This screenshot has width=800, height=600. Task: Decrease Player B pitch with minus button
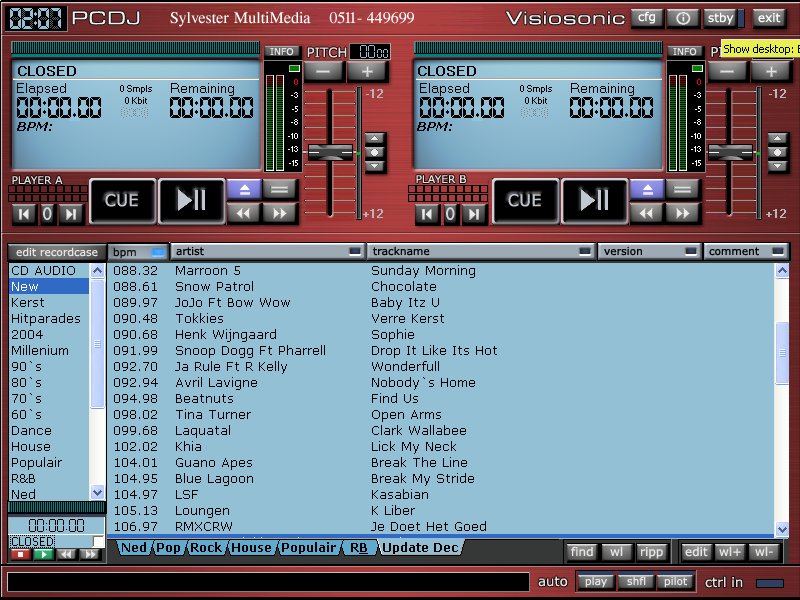pyautogui.click(x=727, y=72)
